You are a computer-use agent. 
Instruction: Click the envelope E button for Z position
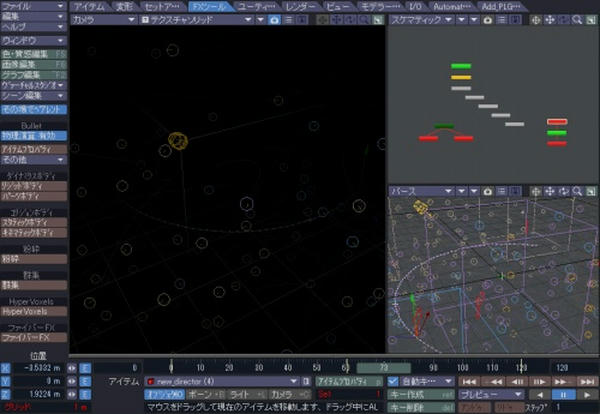tap(85, 394)
